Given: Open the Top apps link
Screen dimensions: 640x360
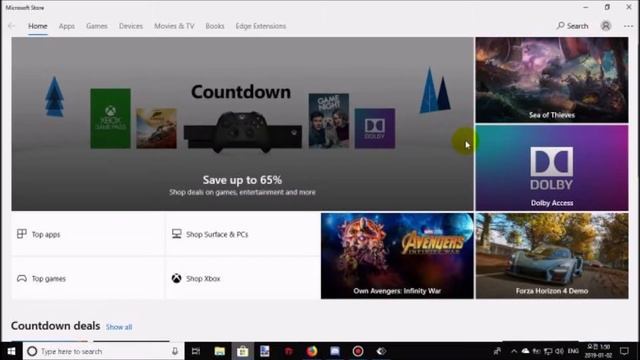Looking at the screenshot, I should point(88,234).
